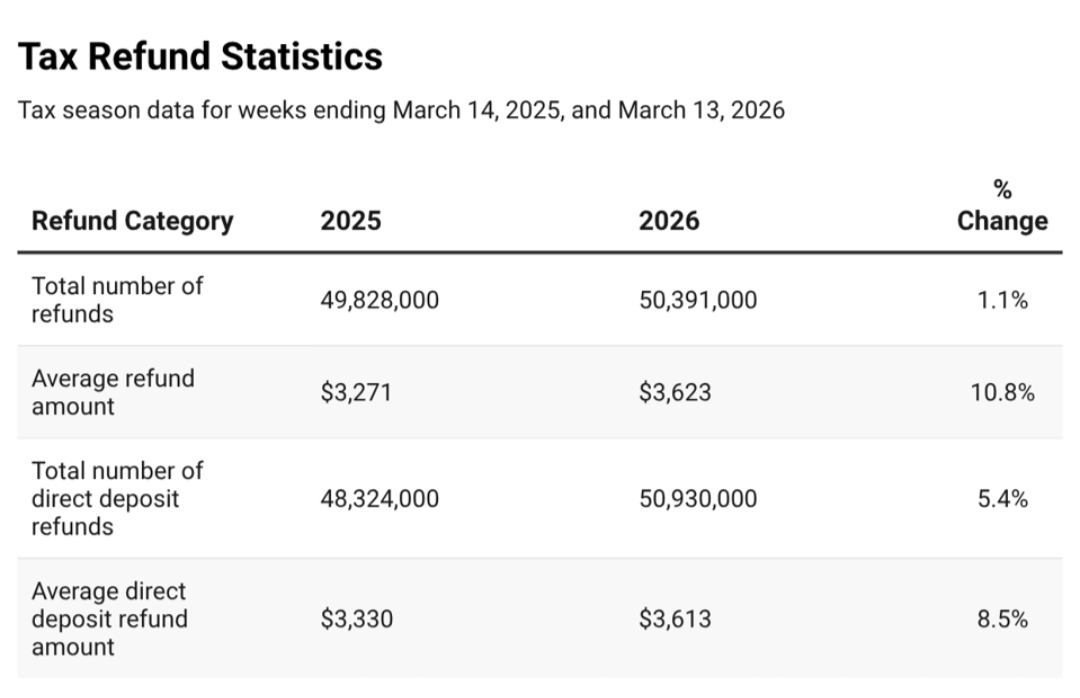
Task: Click the $3,271 cell
Action: [356, 393]
